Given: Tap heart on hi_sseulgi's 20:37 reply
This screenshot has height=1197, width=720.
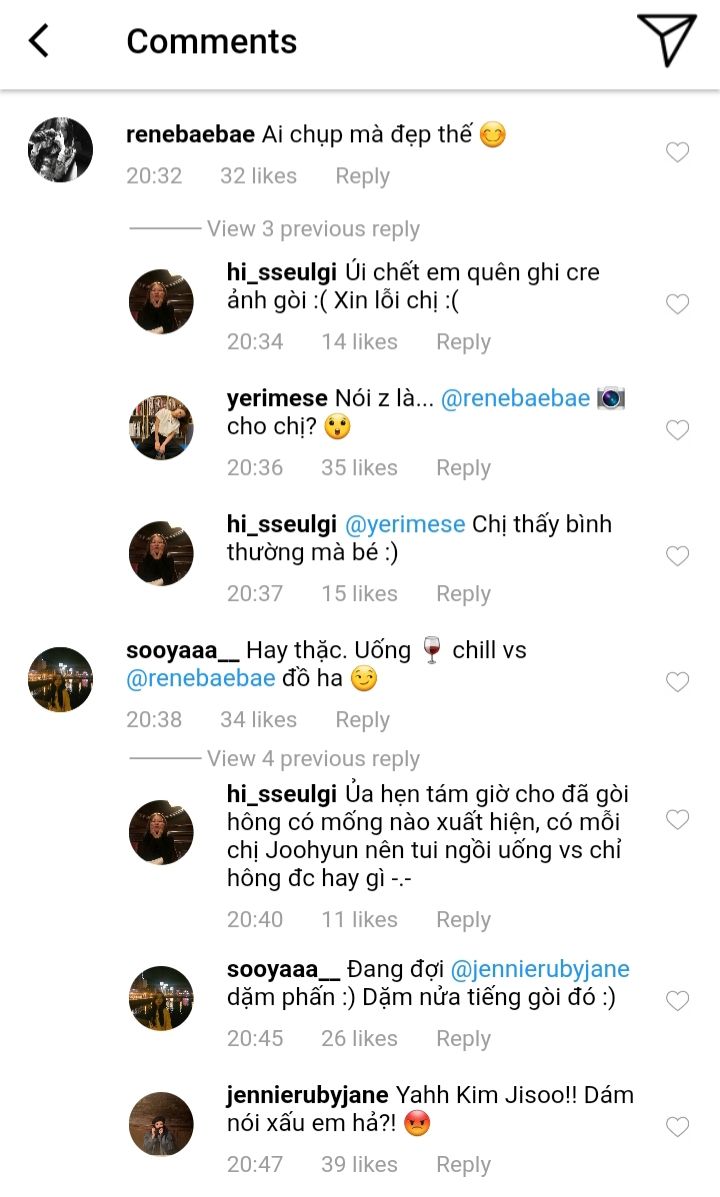Looking at the screenshot, I should 678,556.
